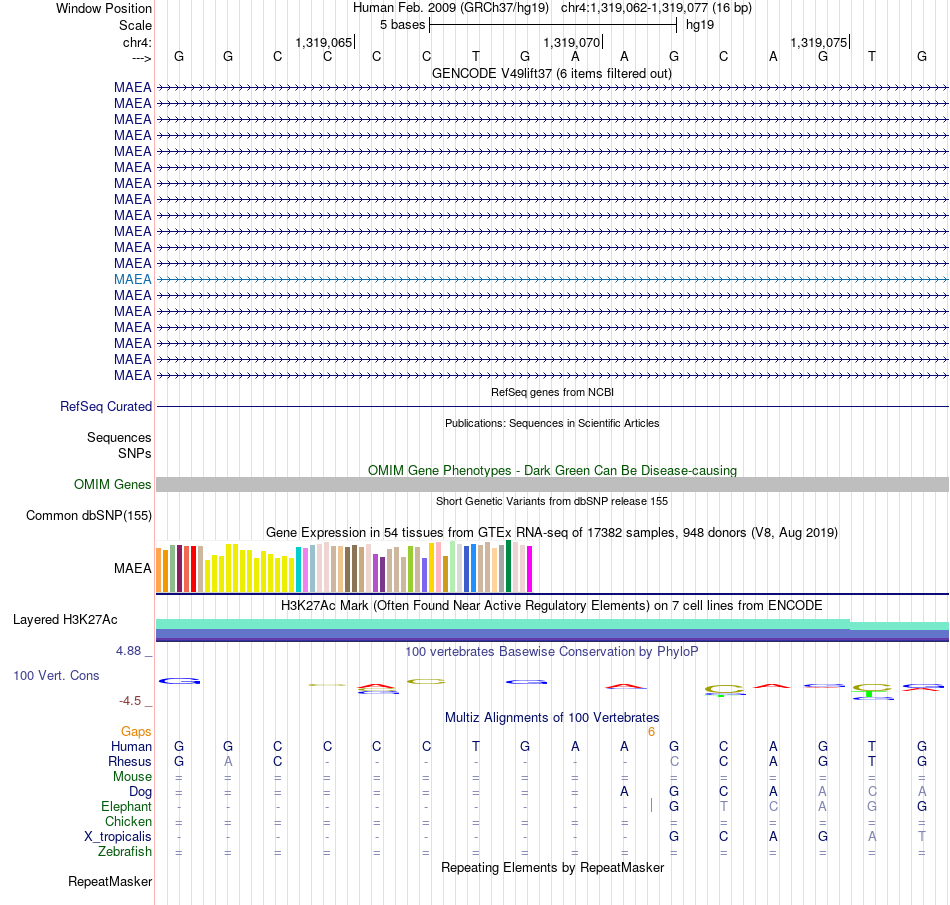The height and width of the screenshot is (905, 950).
Task: Click the OMIM Genes gray bar
Action: coord(552,484)
